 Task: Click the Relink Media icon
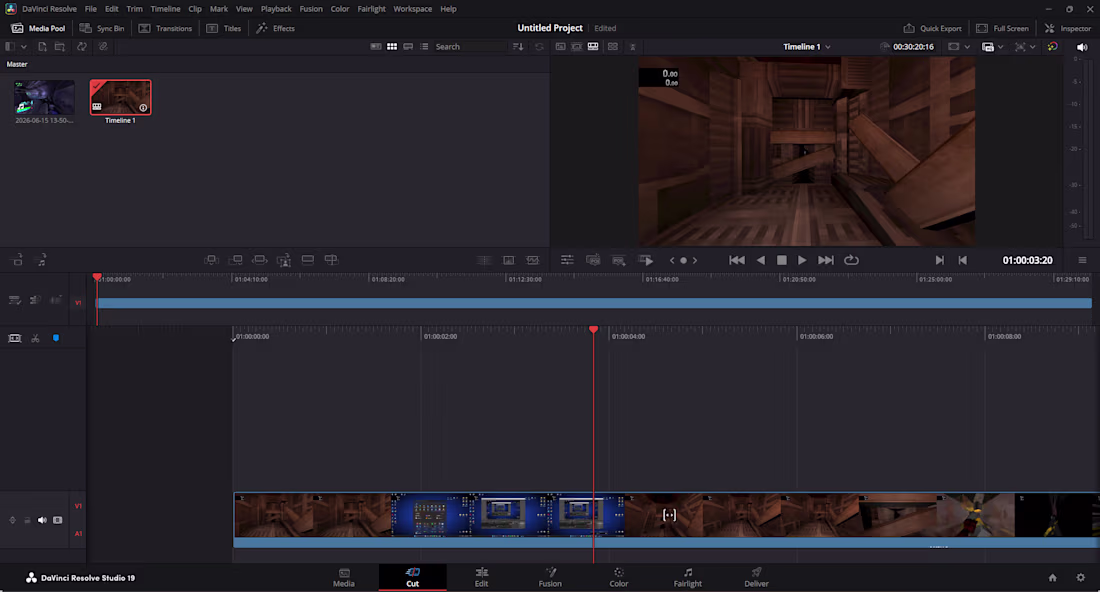(103, 46)
